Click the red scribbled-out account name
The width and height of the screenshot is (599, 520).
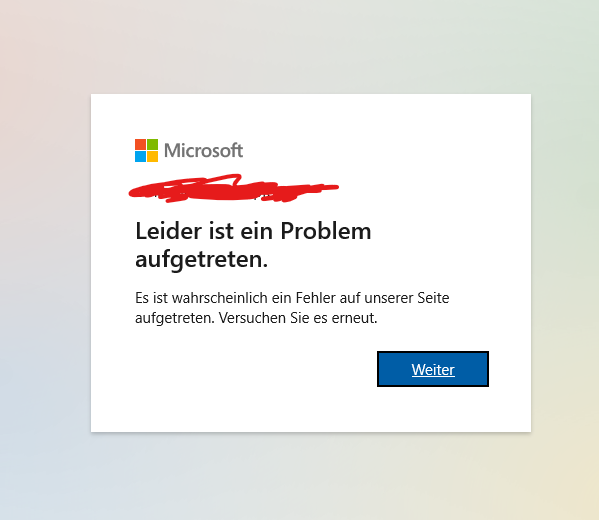point(233,188)
